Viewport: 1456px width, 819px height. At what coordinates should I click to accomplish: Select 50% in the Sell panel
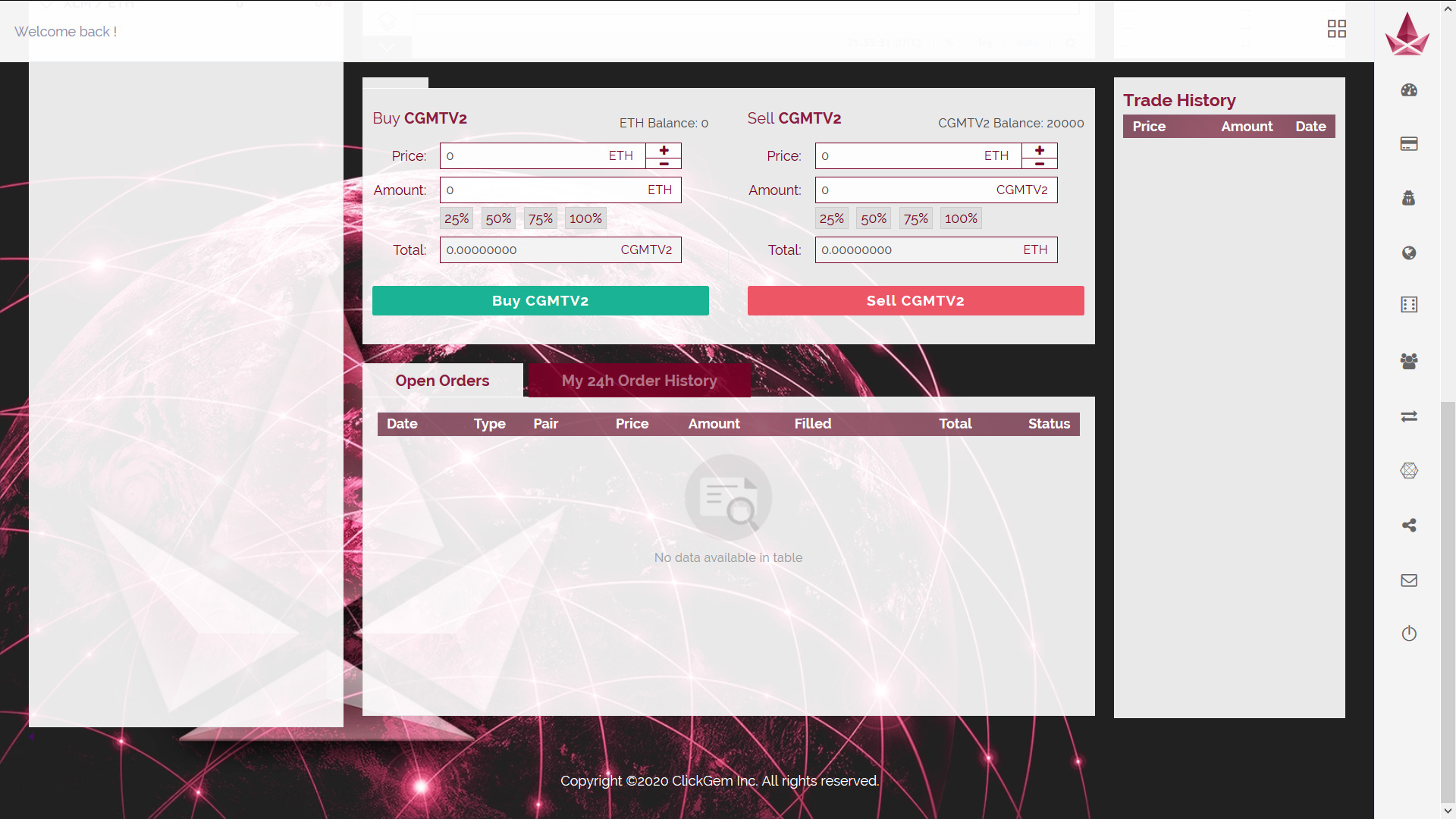pos(874,218)
